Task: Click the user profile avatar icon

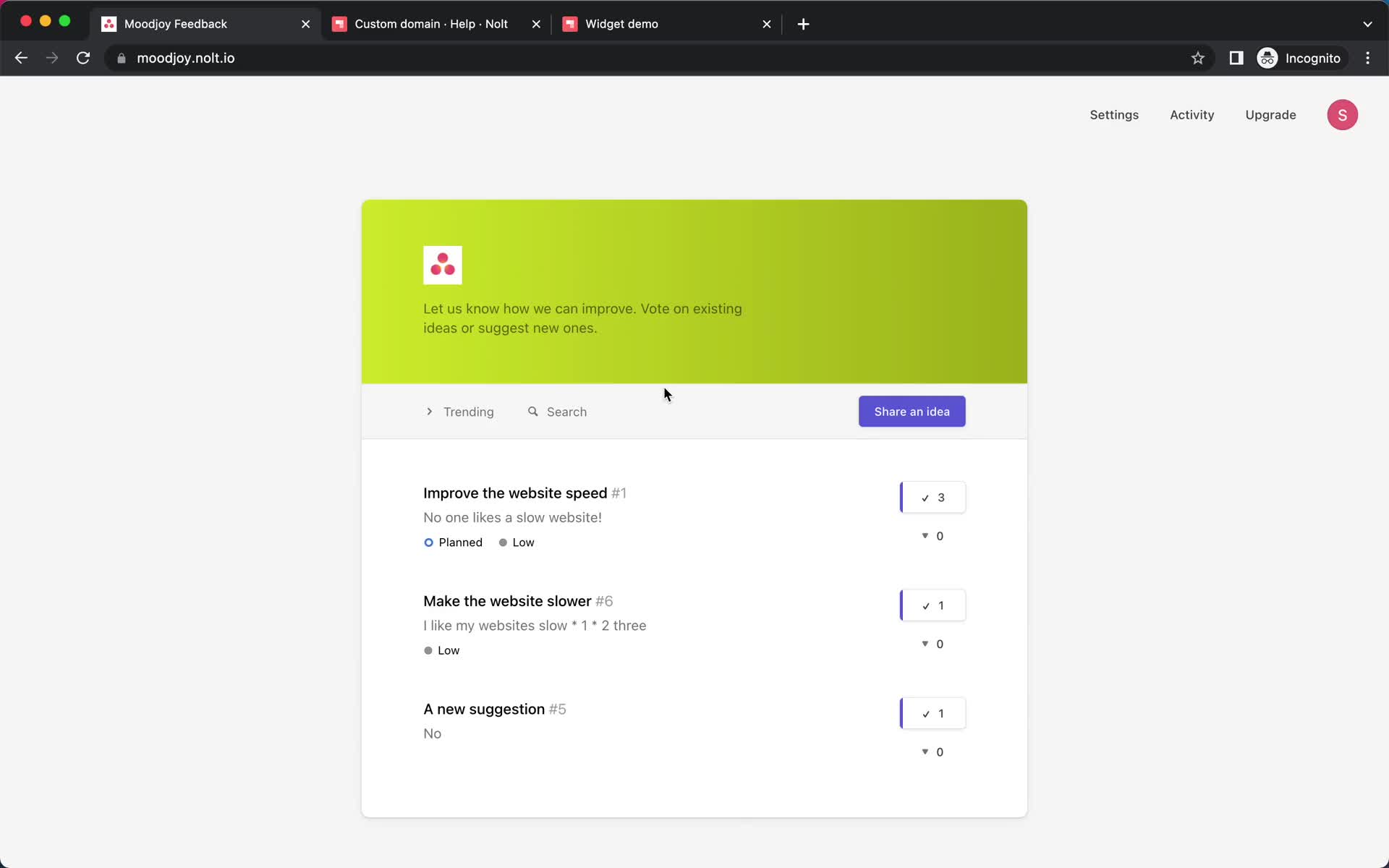Action: click(1343, 114)
